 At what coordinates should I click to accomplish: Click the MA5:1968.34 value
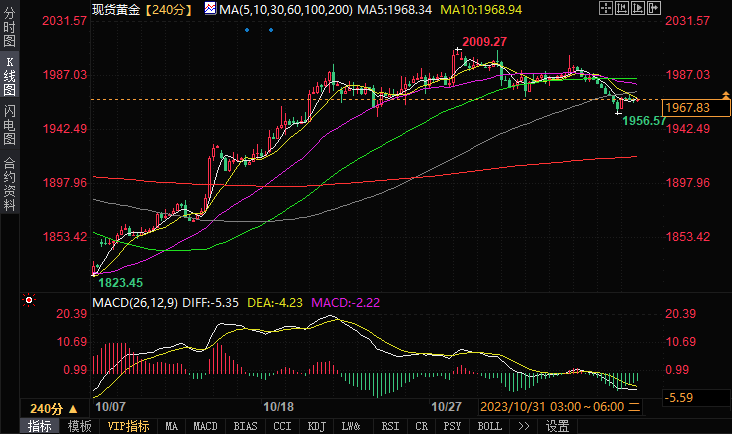click(394, 9)
